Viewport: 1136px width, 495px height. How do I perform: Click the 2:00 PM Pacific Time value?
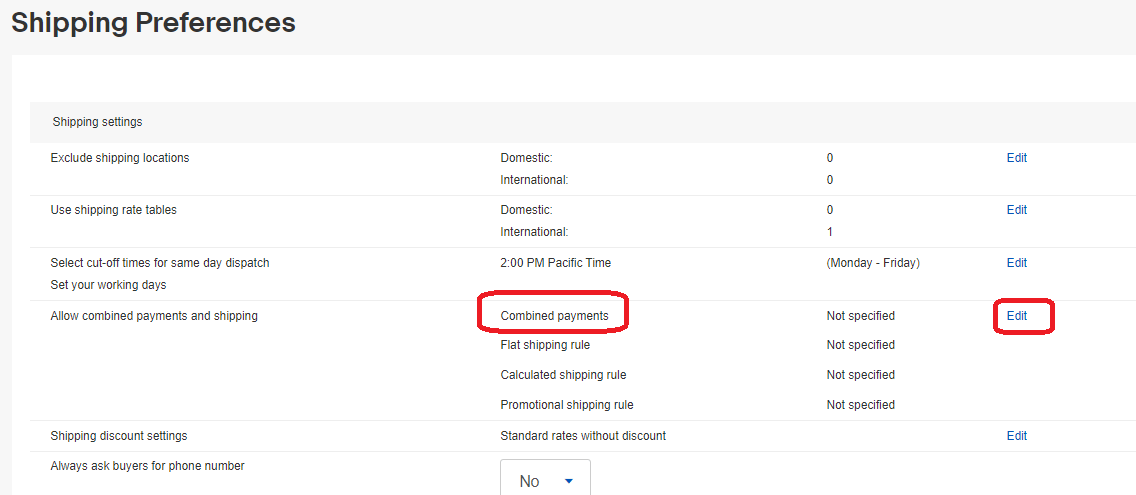(555, 263)
